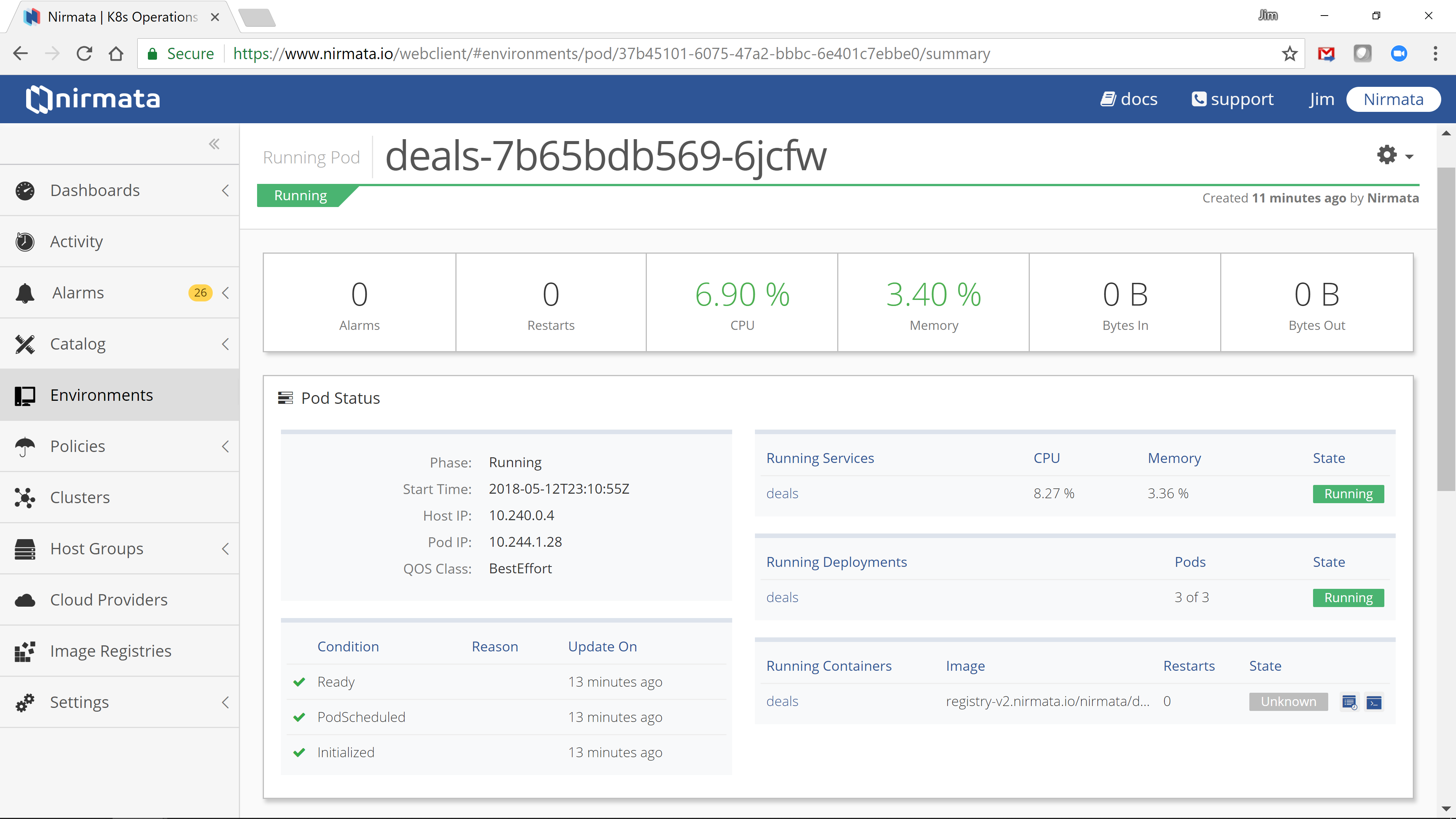Open container logs icon for deals

coord(1349,702)
